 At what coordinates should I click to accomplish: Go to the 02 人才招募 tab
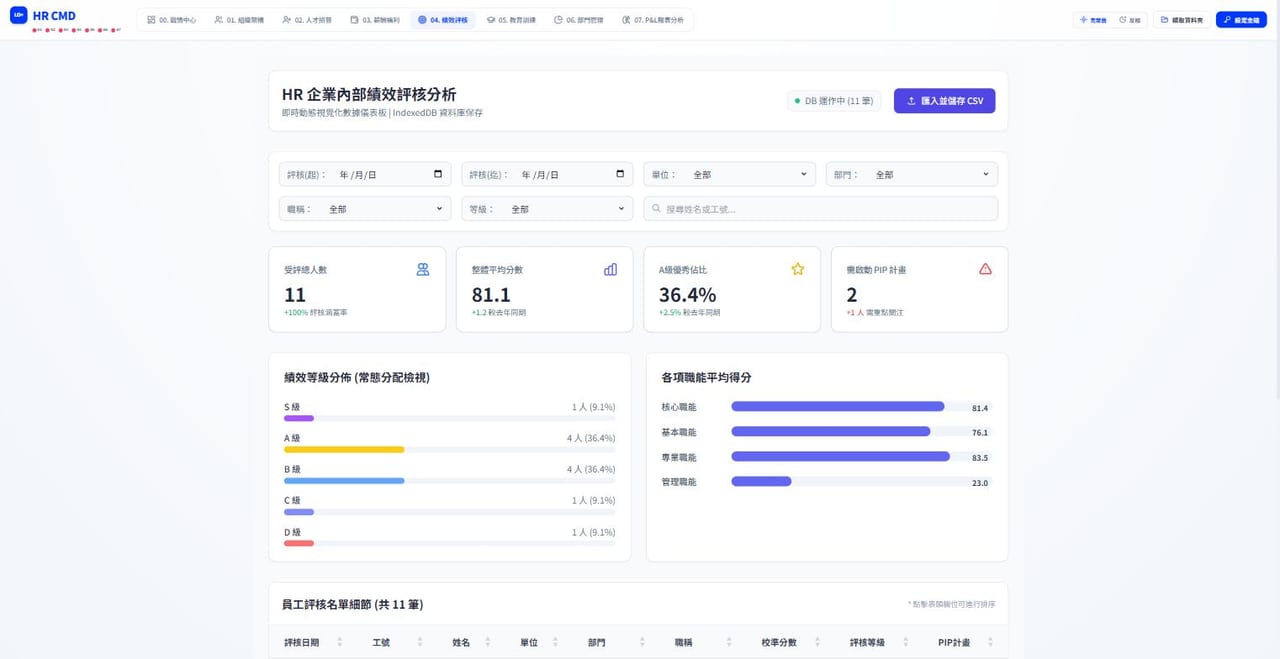pos(307,20)
